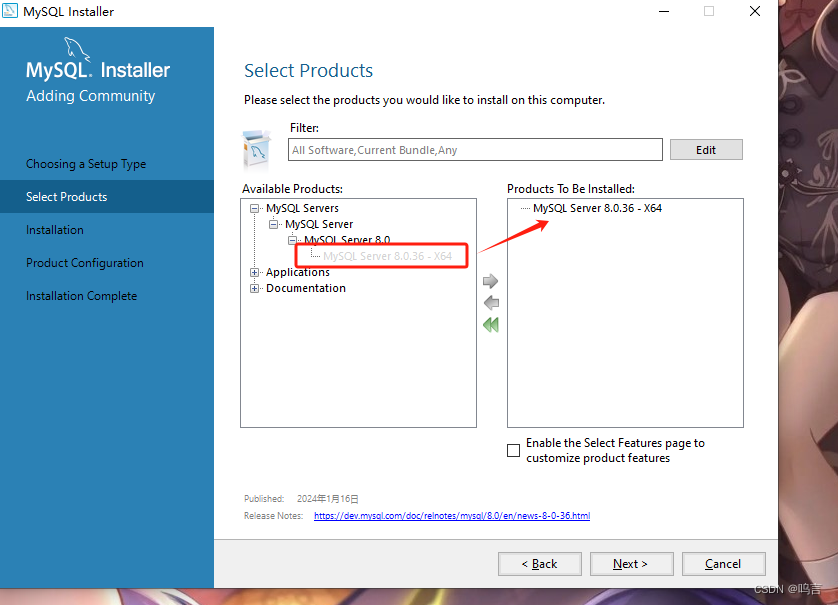
Task: Expand the Documentation tree node
Action: pos(254,289)
